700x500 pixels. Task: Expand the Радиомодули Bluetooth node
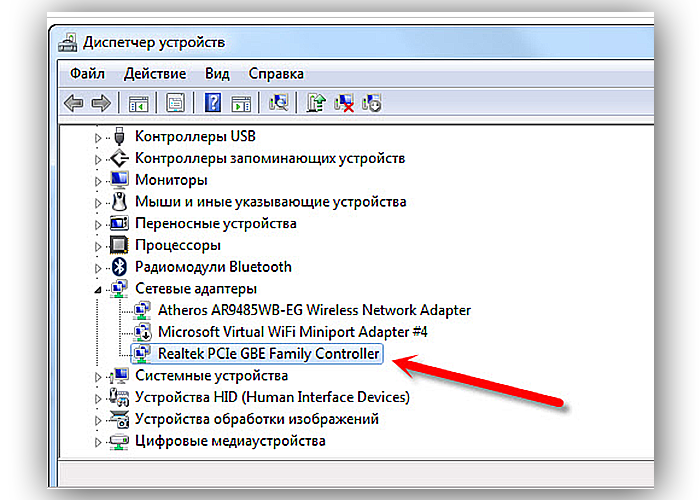point(98,268)
